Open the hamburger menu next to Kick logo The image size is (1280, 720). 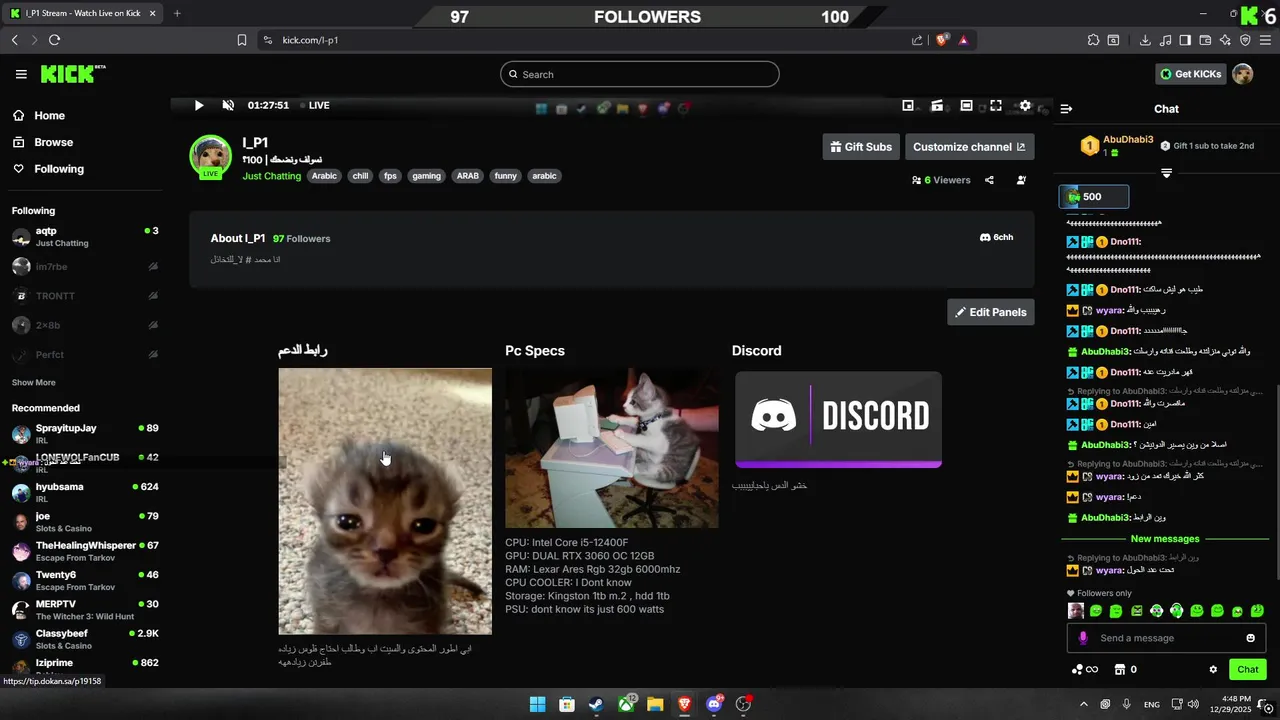[x=21, y=74]
